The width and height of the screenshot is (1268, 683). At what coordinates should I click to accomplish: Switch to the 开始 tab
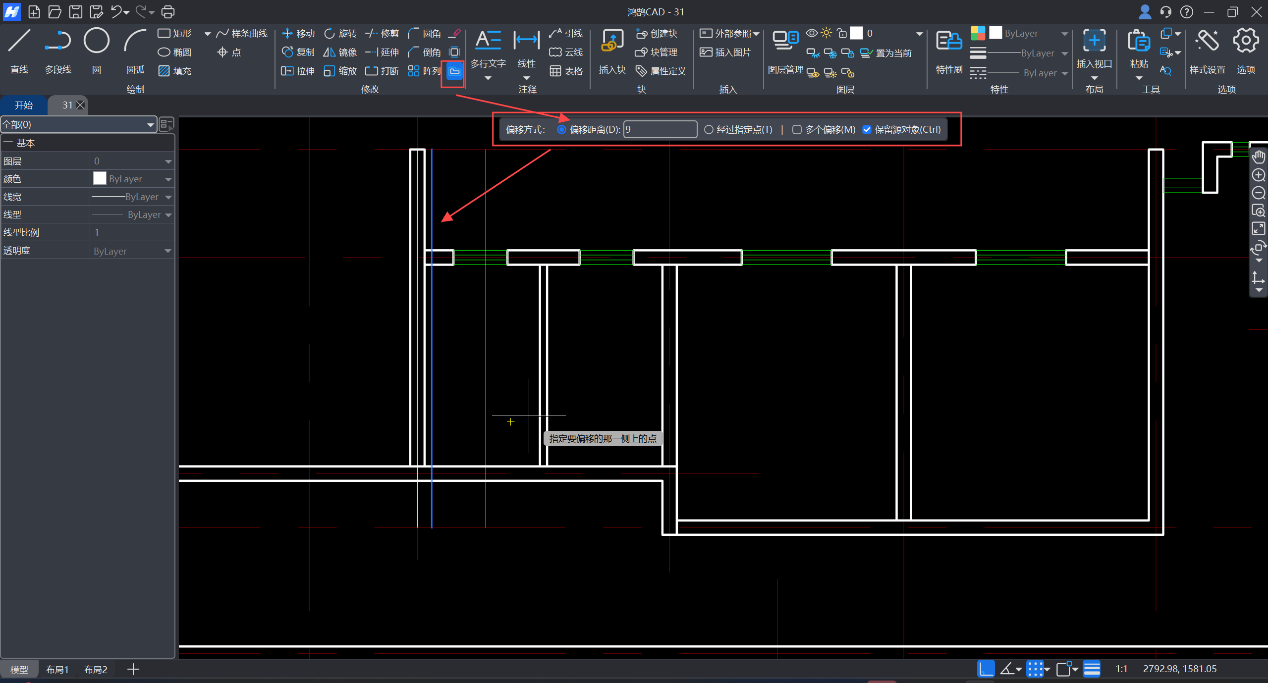tap(23, 105)
